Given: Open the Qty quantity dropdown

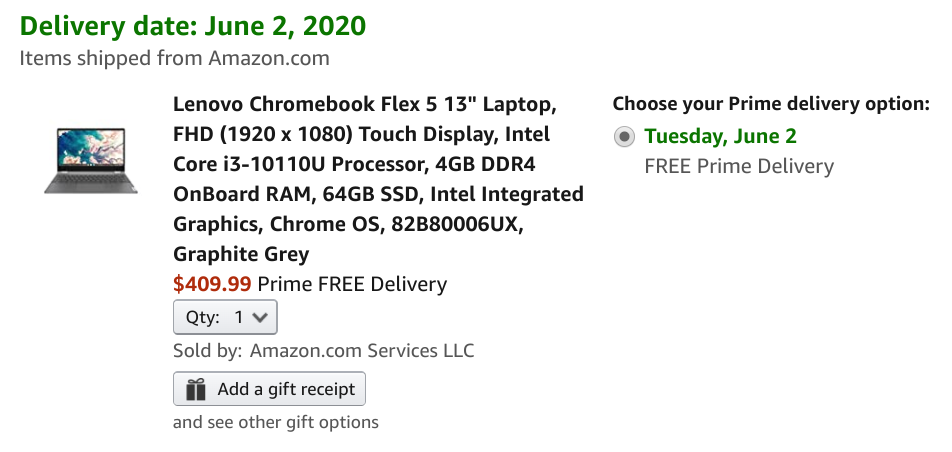Looking at the screenshot, I should pos(225,317).
